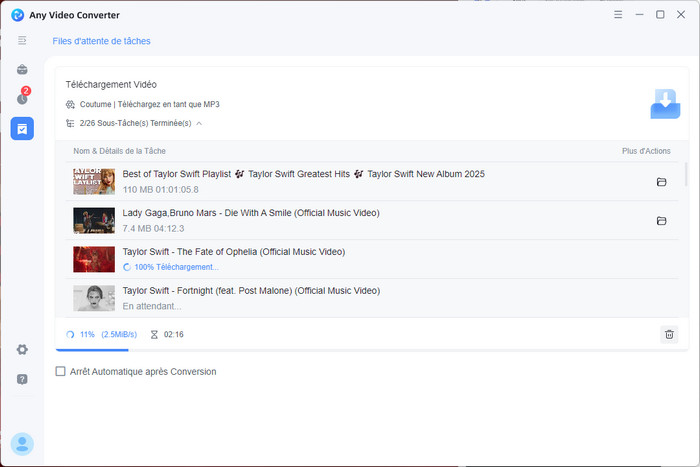The image size is (700, 467).
Task: Enable Arrêt Automatique après Conversion checkbox
Action: click(x=61, y=371)
